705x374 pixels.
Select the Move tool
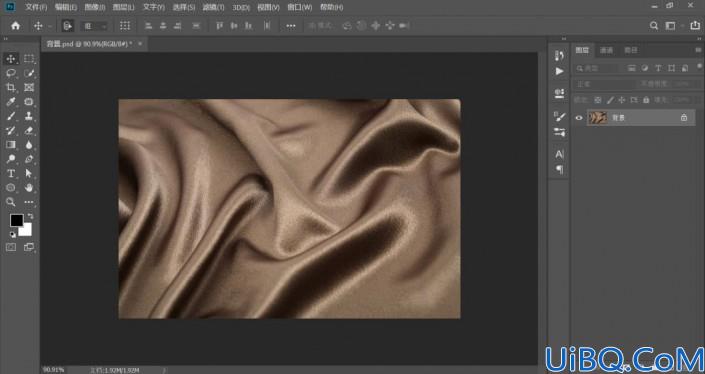tap(11, 58)
